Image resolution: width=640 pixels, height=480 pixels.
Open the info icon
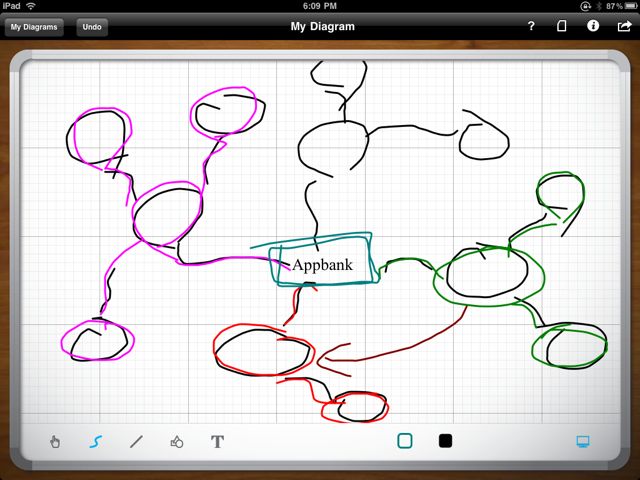pos(593,26)
